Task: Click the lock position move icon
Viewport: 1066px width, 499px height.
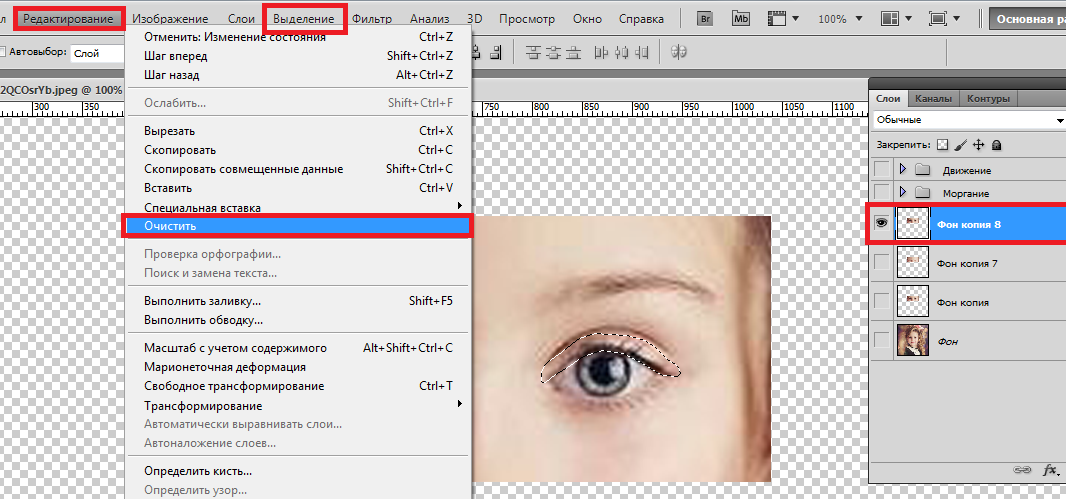Action: click(x=978, y=144)
